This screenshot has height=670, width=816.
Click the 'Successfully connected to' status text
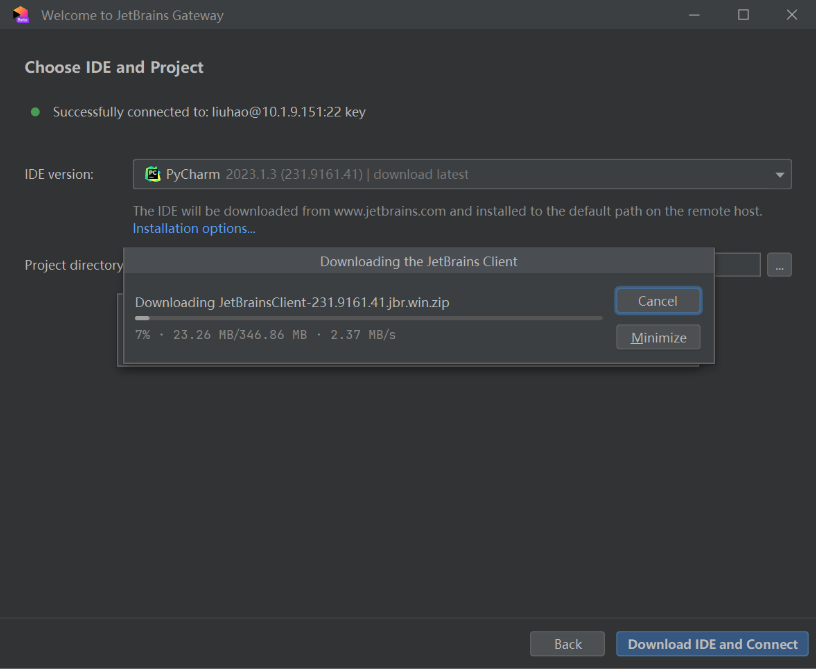209,112
